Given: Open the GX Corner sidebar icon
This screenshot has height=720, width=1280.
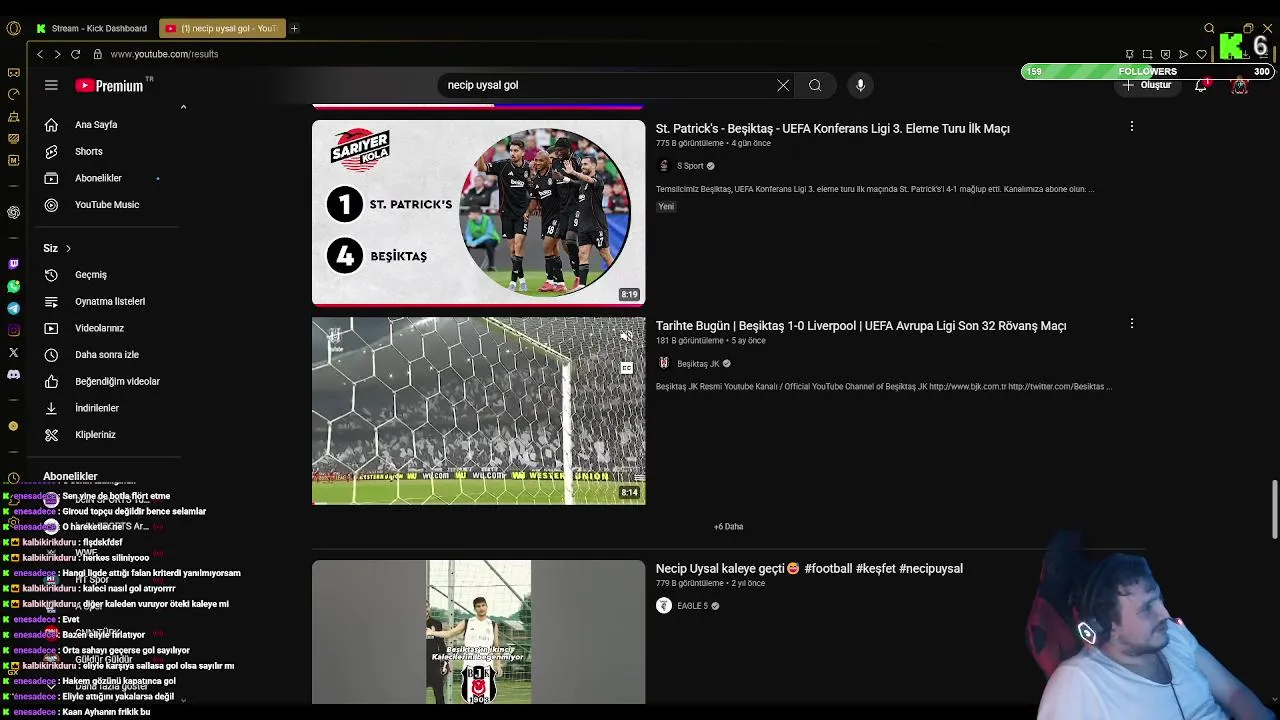Looking at the screenshot, I should tap(13, 72).
